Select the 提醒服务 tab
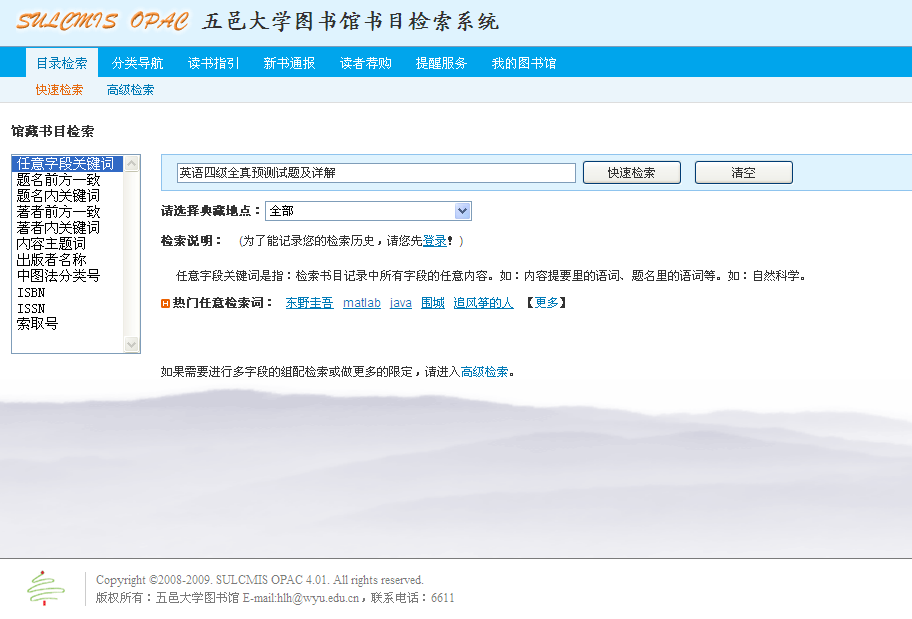The height and width of the screenshot is (619, 912). tap(441, 63)
